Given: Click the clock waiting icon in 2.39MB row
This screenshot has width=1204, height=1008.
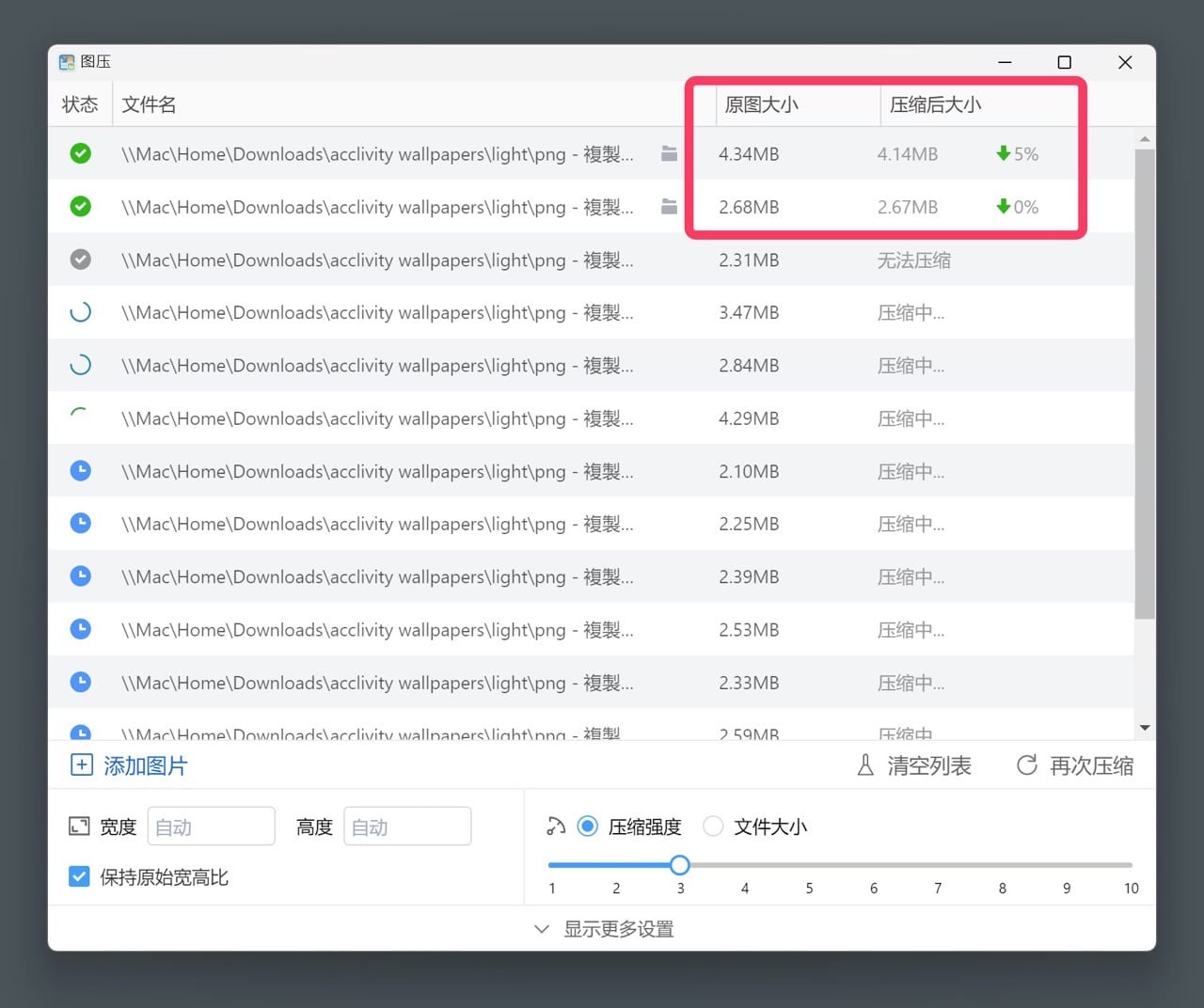Looking at the screenshot, I should (81, 575).
